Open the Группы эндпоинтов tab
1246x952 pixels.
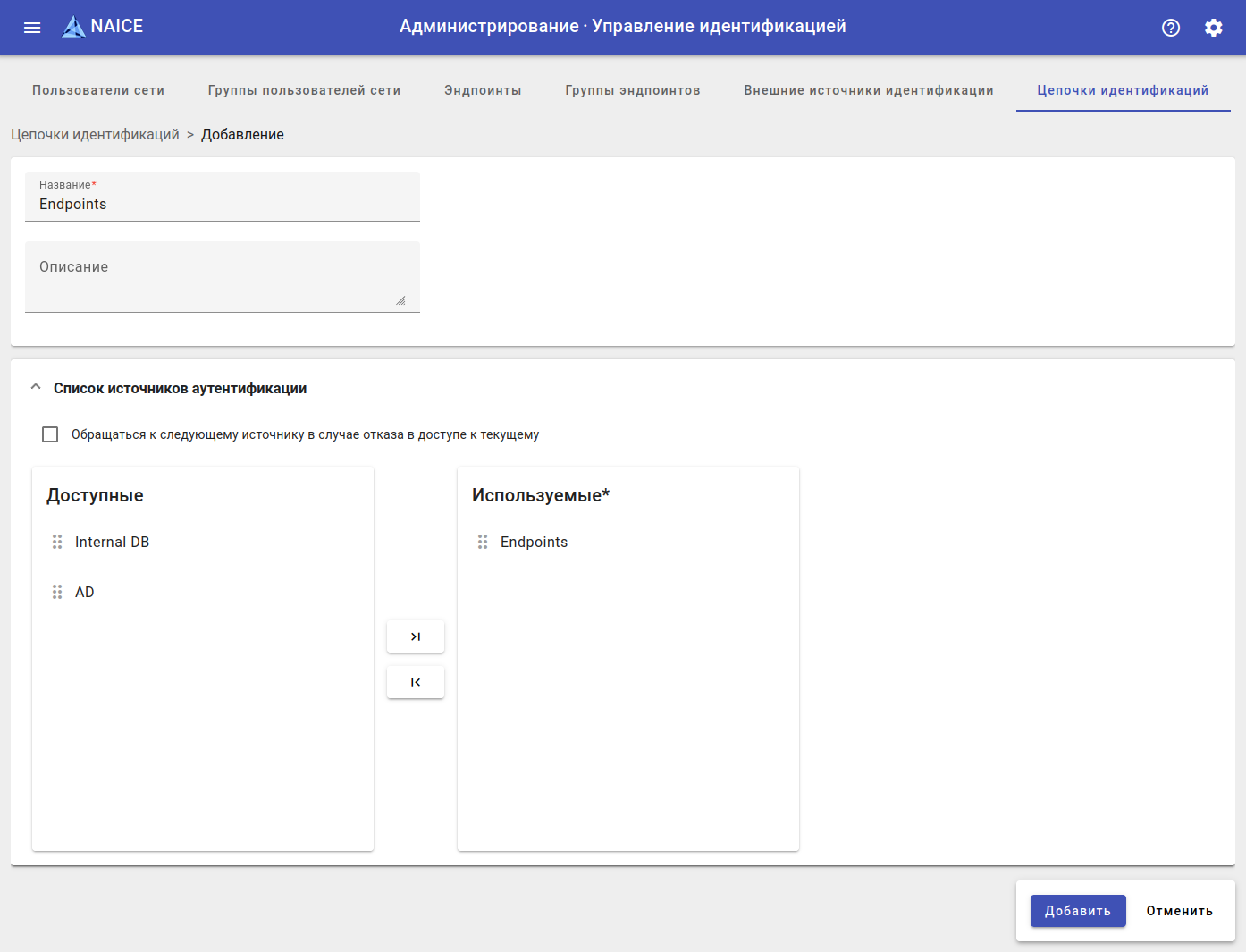633,90
